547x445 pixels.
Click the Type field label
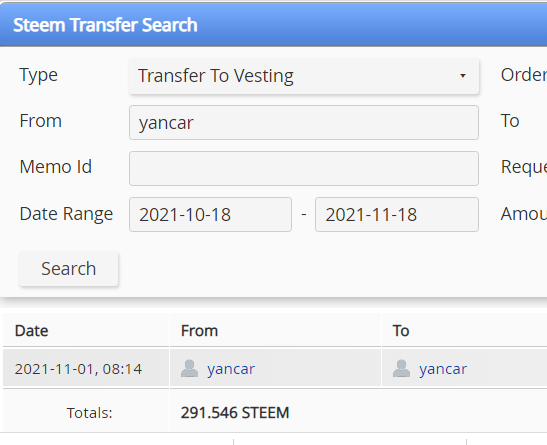[x=39, y=75]
